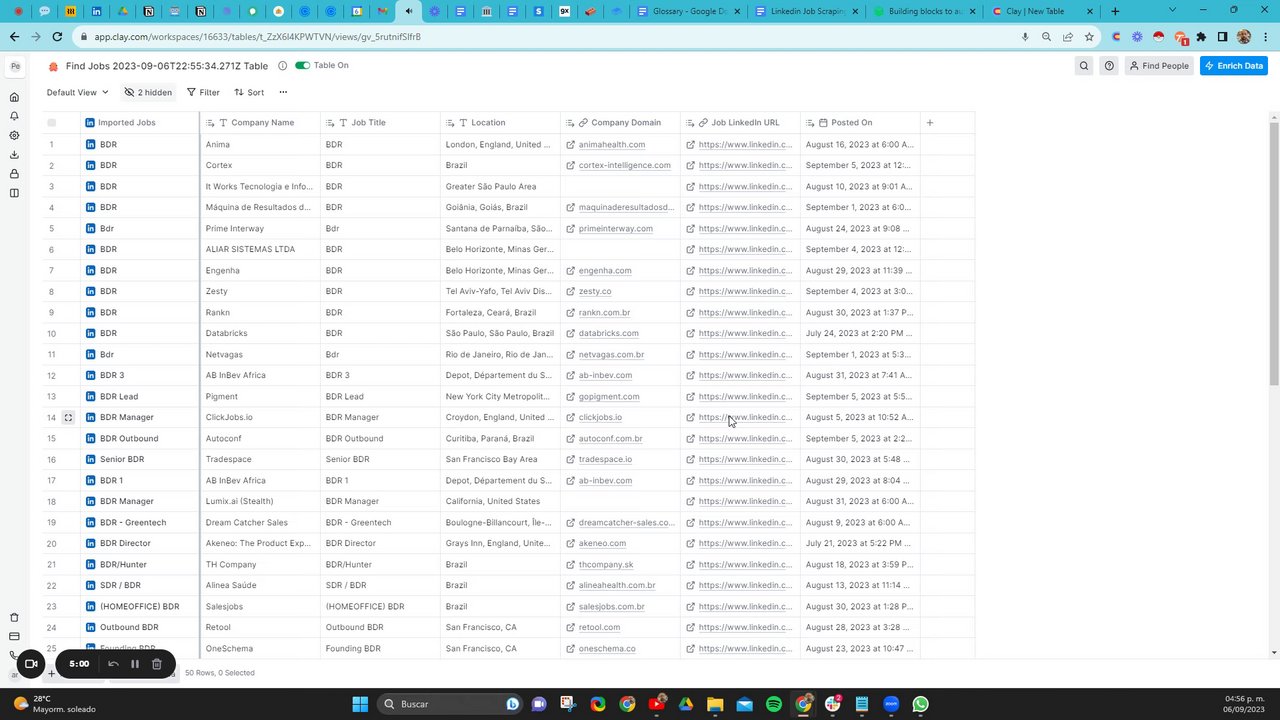Click the book icon in left sidebar
The image size is (1280, 720).
pyautogui.click(x=14, y=193)
